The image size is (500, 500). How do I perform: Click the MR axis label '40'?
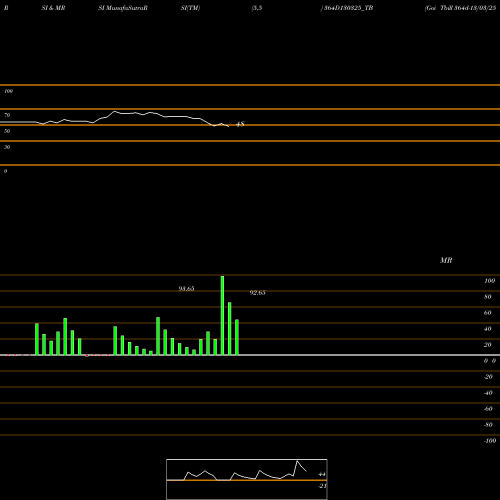[488, 329]
